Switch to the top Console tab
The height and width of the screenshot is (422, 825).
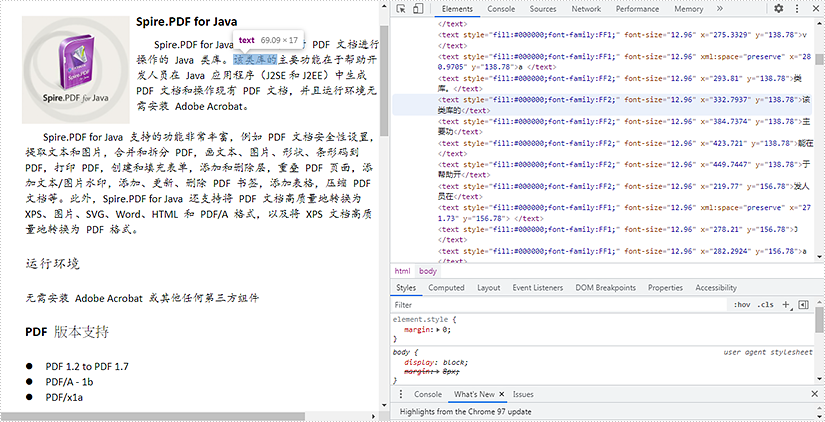coord(501,9)
